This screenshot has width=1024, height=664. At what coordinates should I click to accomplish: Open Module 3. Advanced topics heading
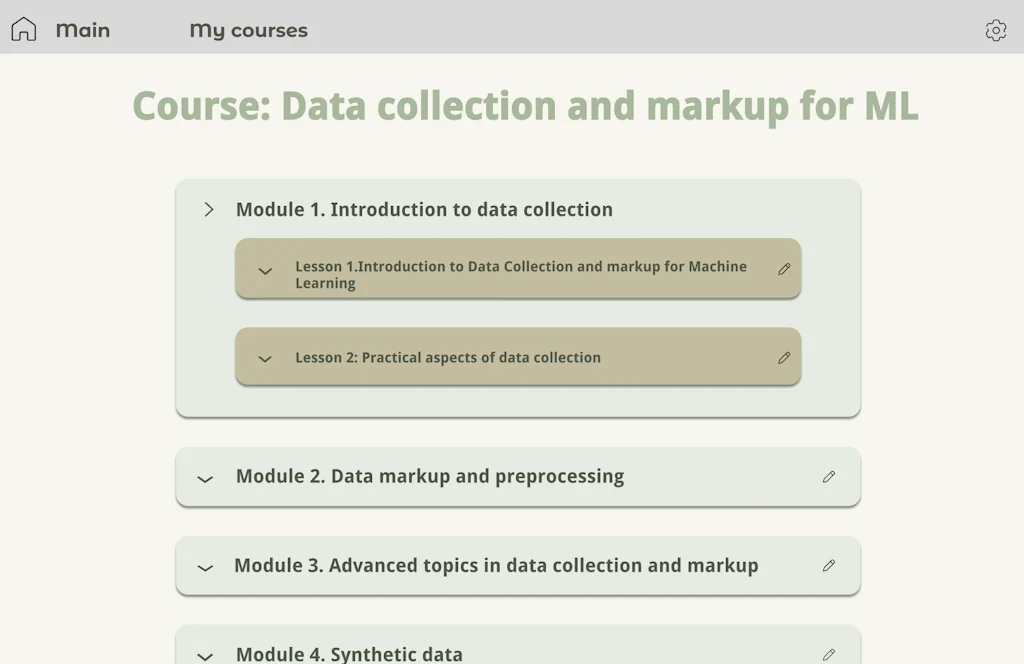pyautogui.click(x=496, y=566)
